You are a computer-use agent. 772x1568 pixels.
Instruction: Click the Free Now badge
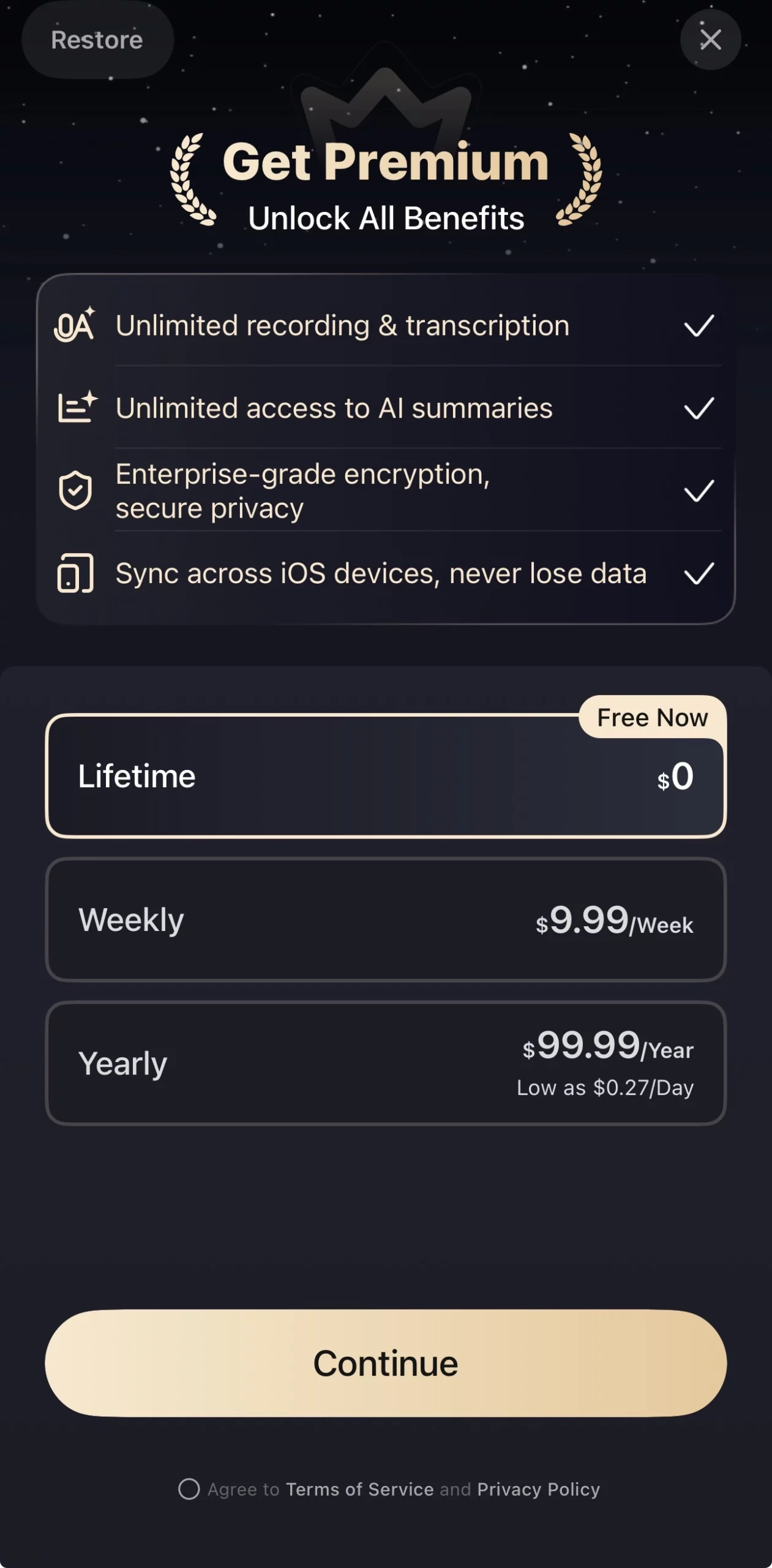[652, 717]
